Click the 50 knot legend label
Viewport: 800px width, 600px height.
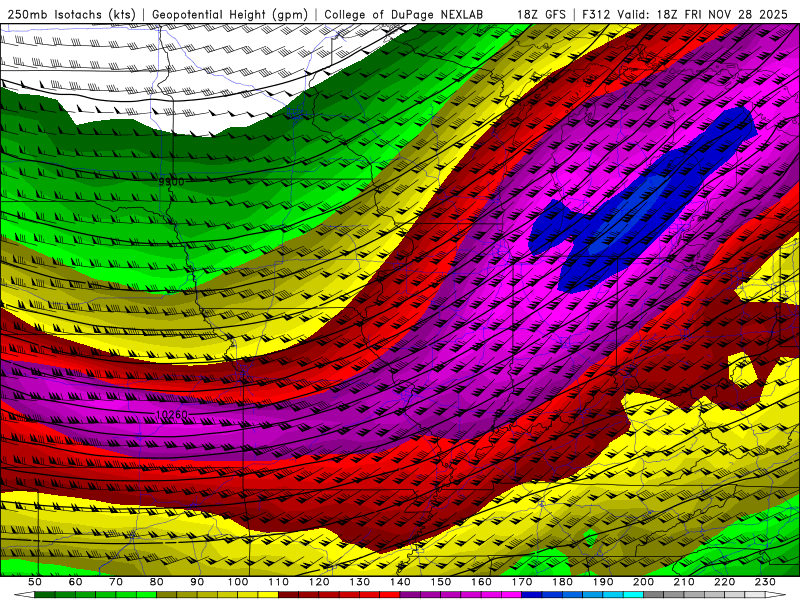click(x=35, y=582)
